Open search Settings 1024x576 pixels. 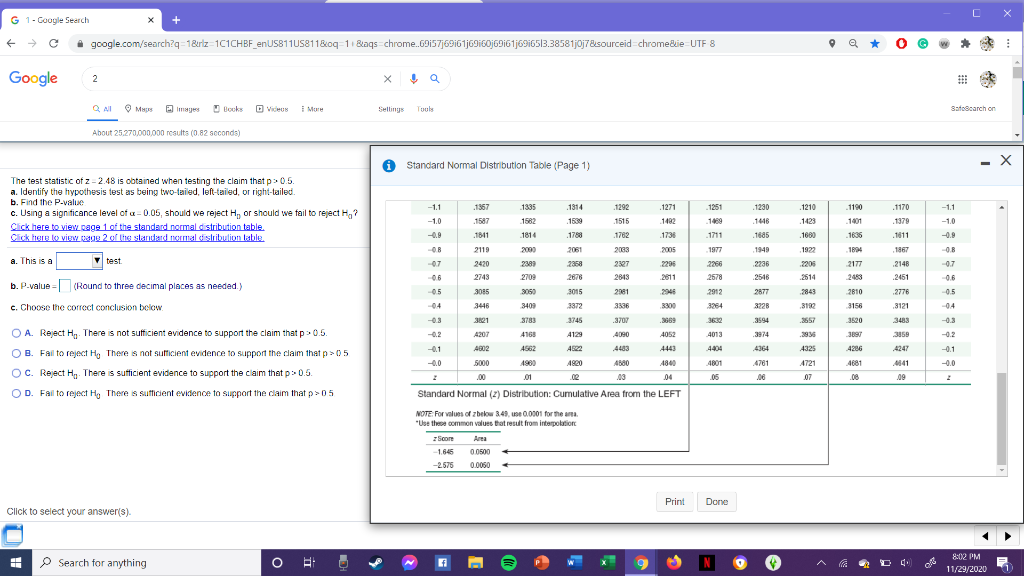click(391, 109)
